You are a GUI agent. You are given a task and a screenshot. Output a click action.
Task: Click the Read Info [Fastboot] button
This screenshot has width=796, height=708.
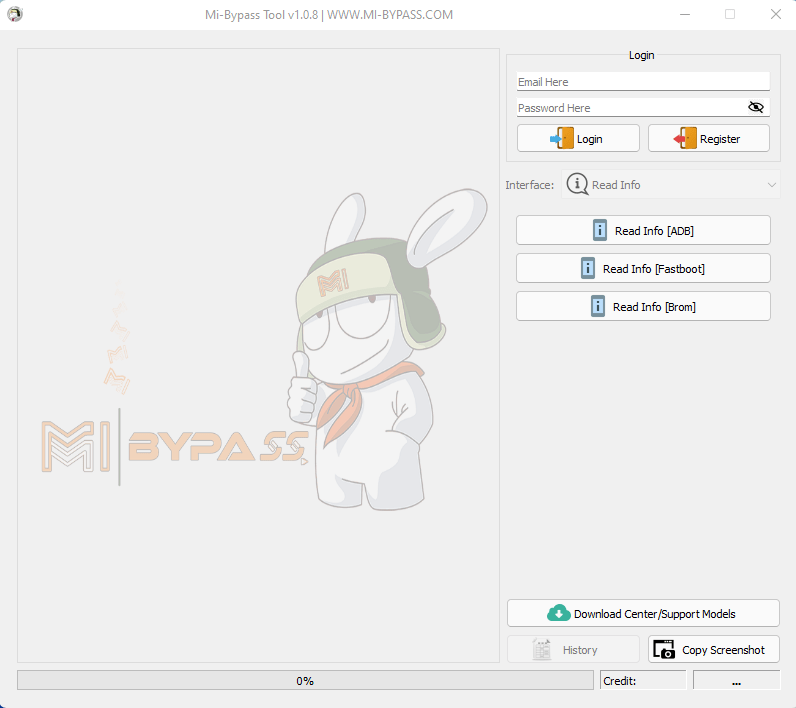[643, 268]
